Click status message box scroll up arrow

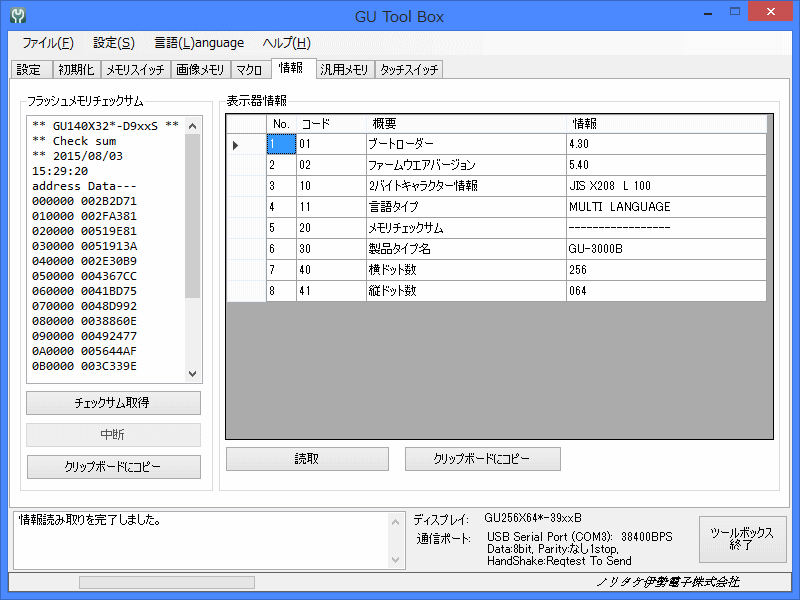coord(395,522)
